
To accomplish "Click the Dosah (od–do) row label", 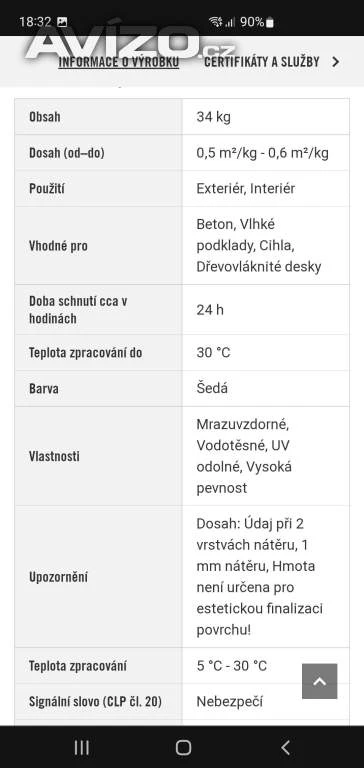I will [x=67, y=153].
